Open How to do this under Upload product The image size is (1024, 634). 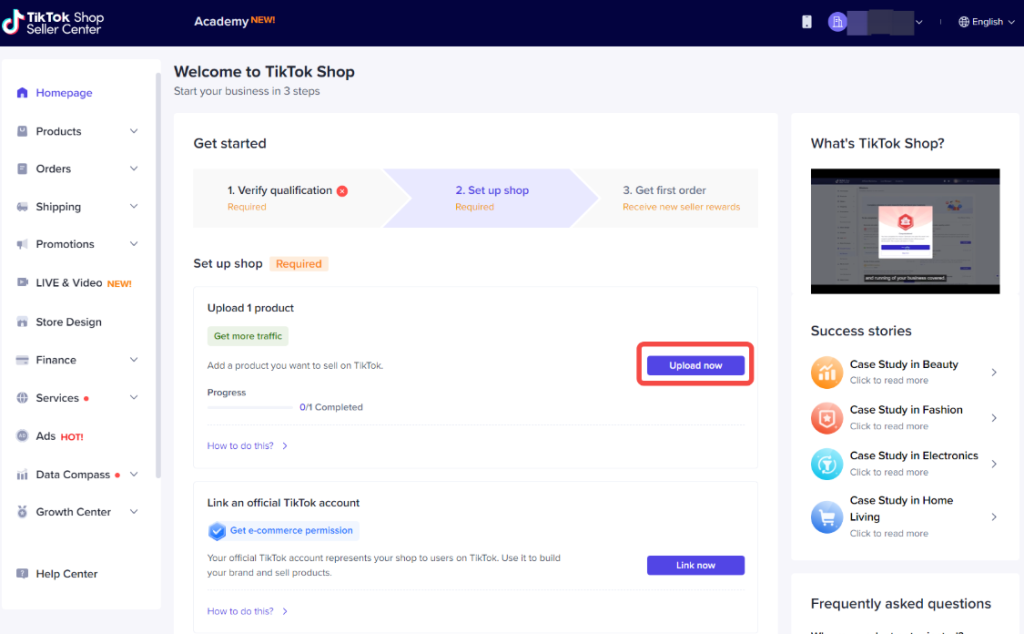tap(248, 446)
